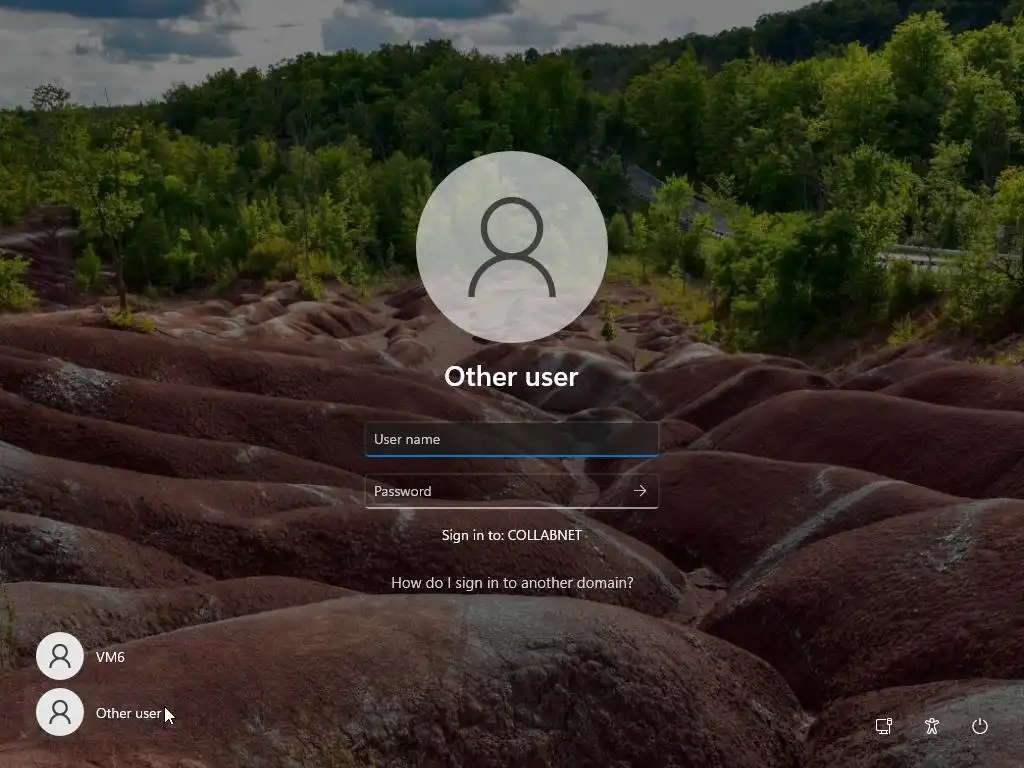The width and height of the screenshot is (1024, 768).
Task: Select the Other user label in account list
Action: tap(129, 713)
